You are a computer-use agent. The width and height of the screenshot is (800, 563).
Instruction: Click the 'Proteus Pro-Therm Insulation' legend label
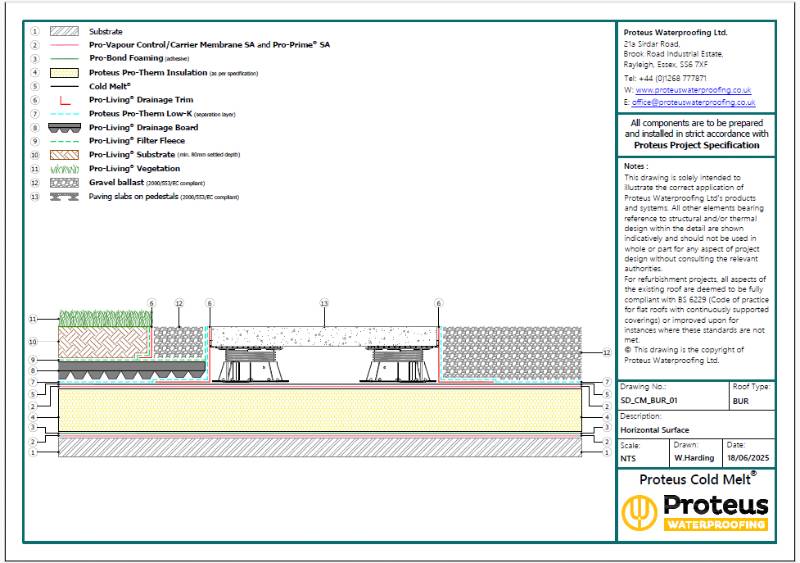click(148, 72)
